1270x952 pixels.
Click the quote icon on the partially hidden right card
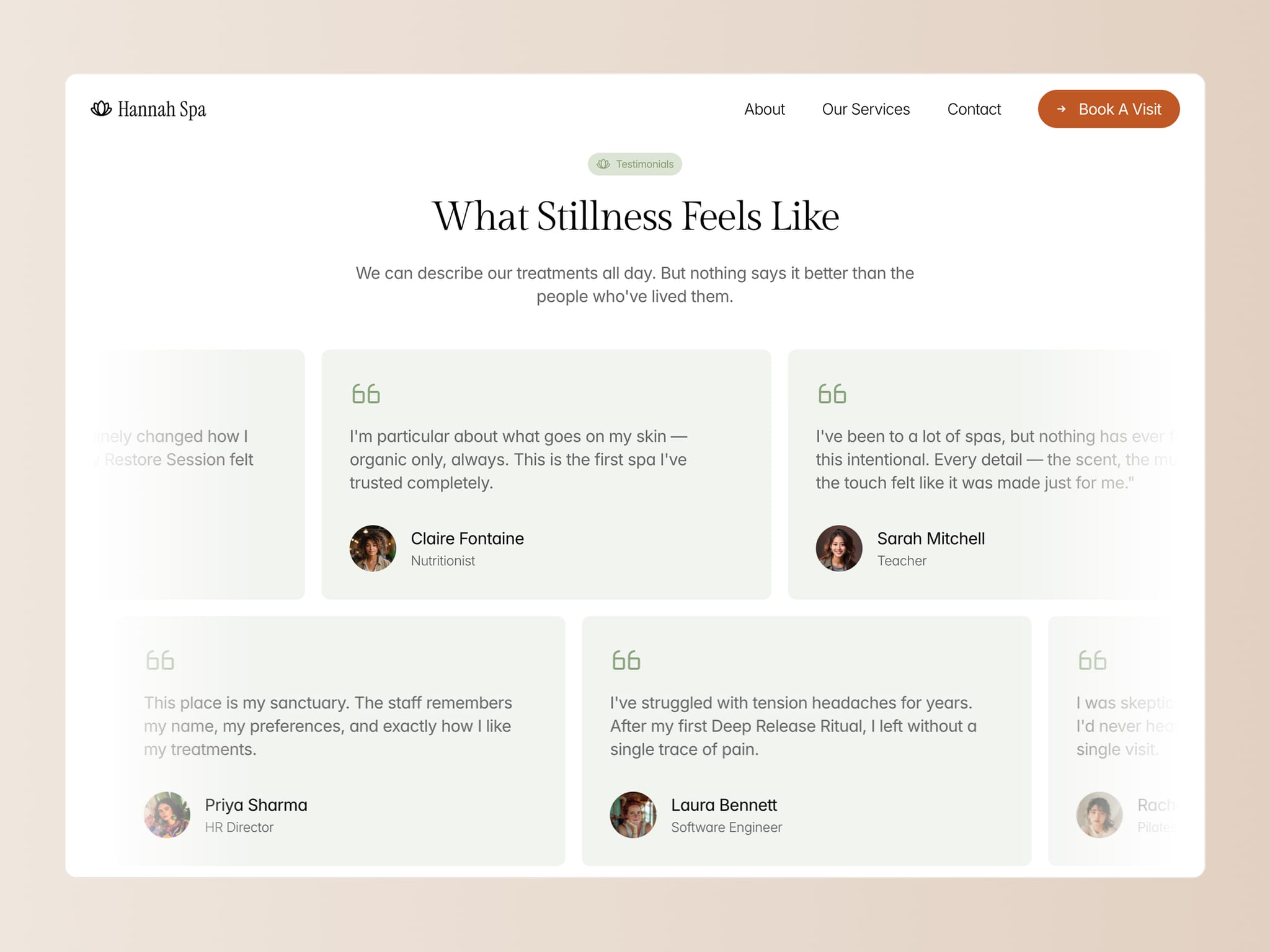(1093, 660)
